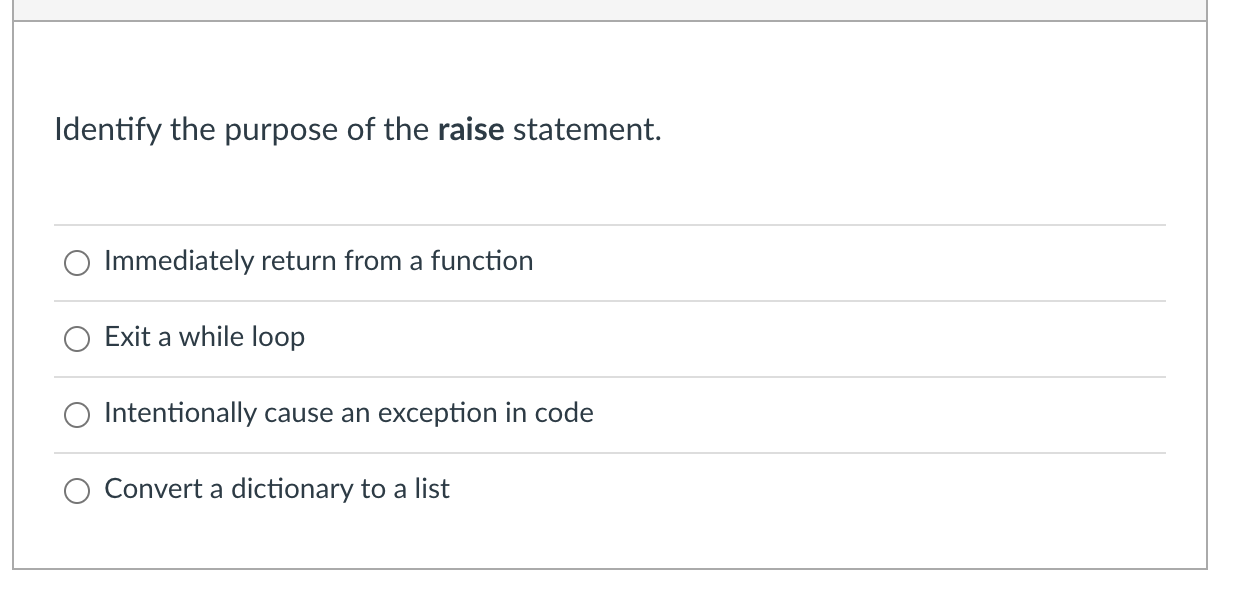Click the label 'Intentionally cause an exception in code'
The height and width of the screenshot is (590, 1234).
tap(349, 413)
